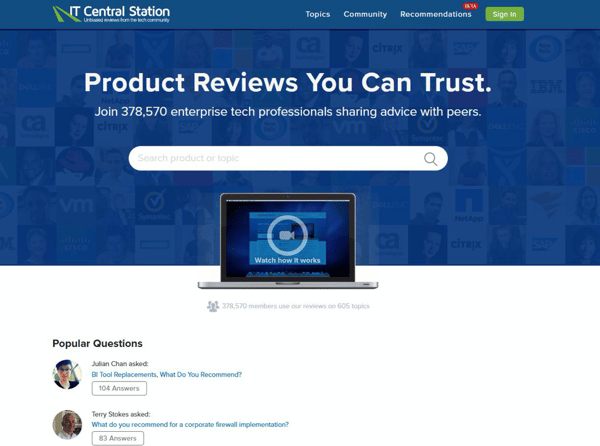Image resolution: width=600 pixels, height=446 pixels.
Task: Focus the Search product or topic field
Action: tap(275, 159)
